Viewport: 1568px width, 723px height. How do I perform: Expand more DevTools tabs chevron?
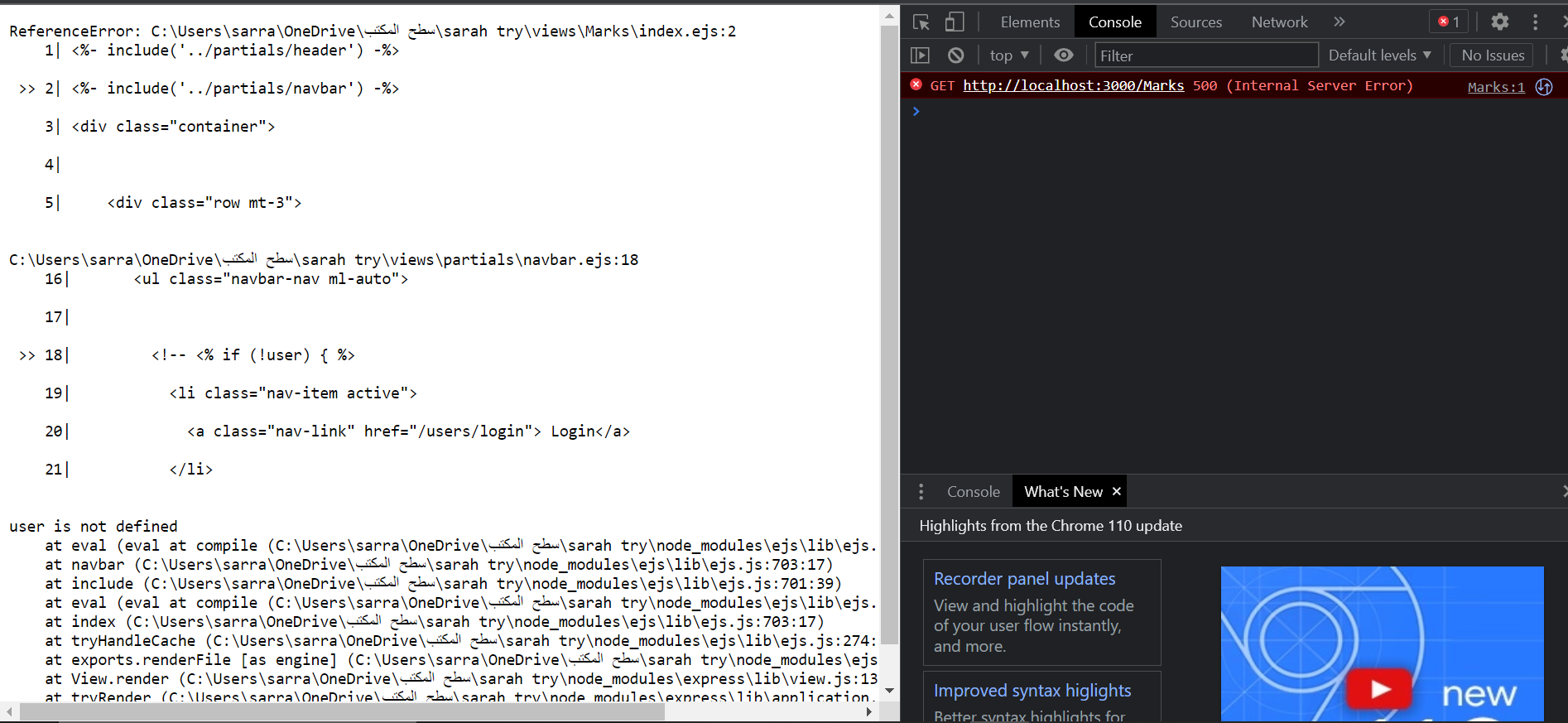tap(1340, 22)
